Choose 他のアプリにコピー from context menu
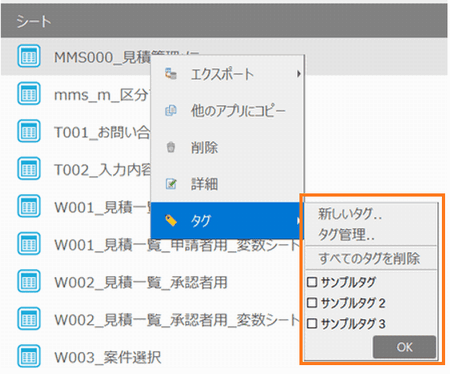This screenshot has height=374, width=450. 228,110
